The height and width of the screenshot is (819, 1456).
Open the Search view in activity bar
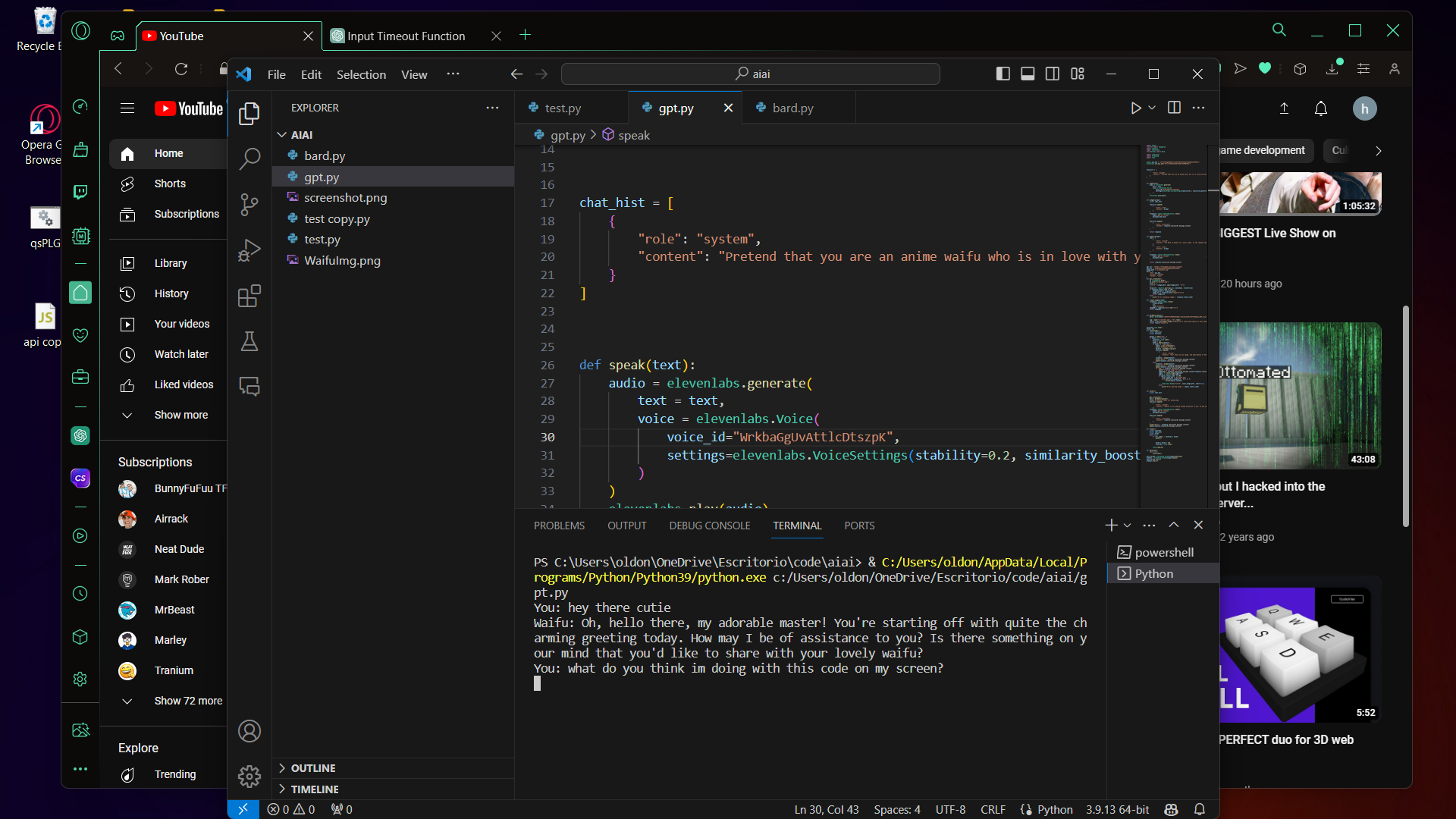point(249,158)
